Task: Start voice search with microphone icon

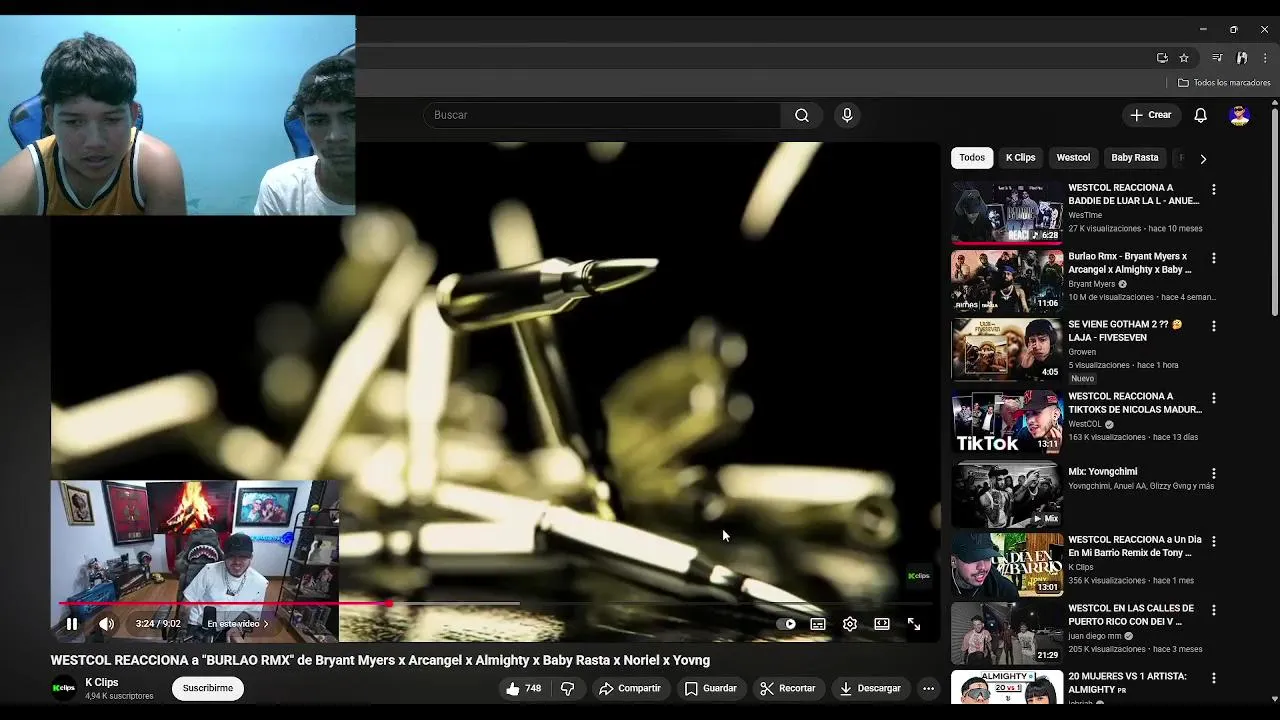Action: click(847, 115)
